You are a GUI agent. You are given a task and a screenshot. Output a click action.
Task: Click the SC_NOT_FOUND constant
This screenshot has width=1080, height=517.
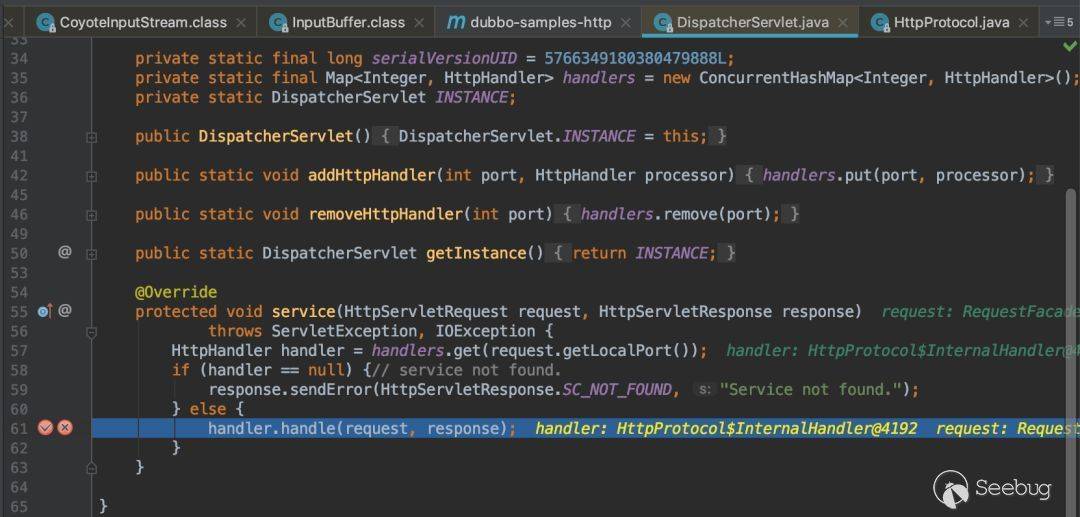pyautogui.click(x=617, y=390)
